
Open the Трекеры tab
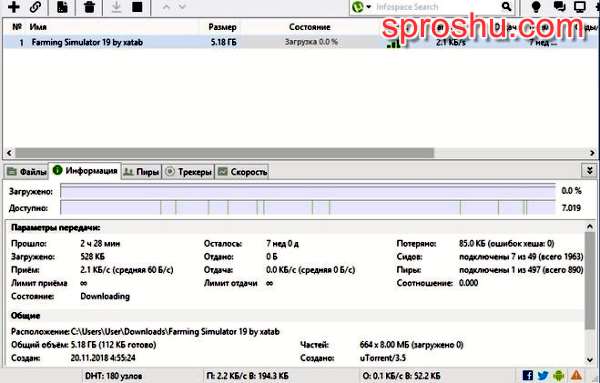coord(189,172)
